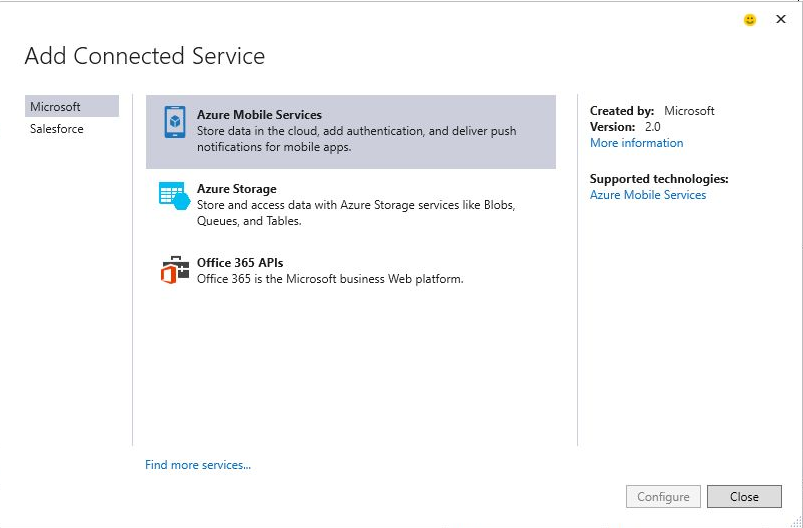The height and width of the screenshot is (528, 803).
Task: Click the Azure Storage table icon
Action: [174, 196]
